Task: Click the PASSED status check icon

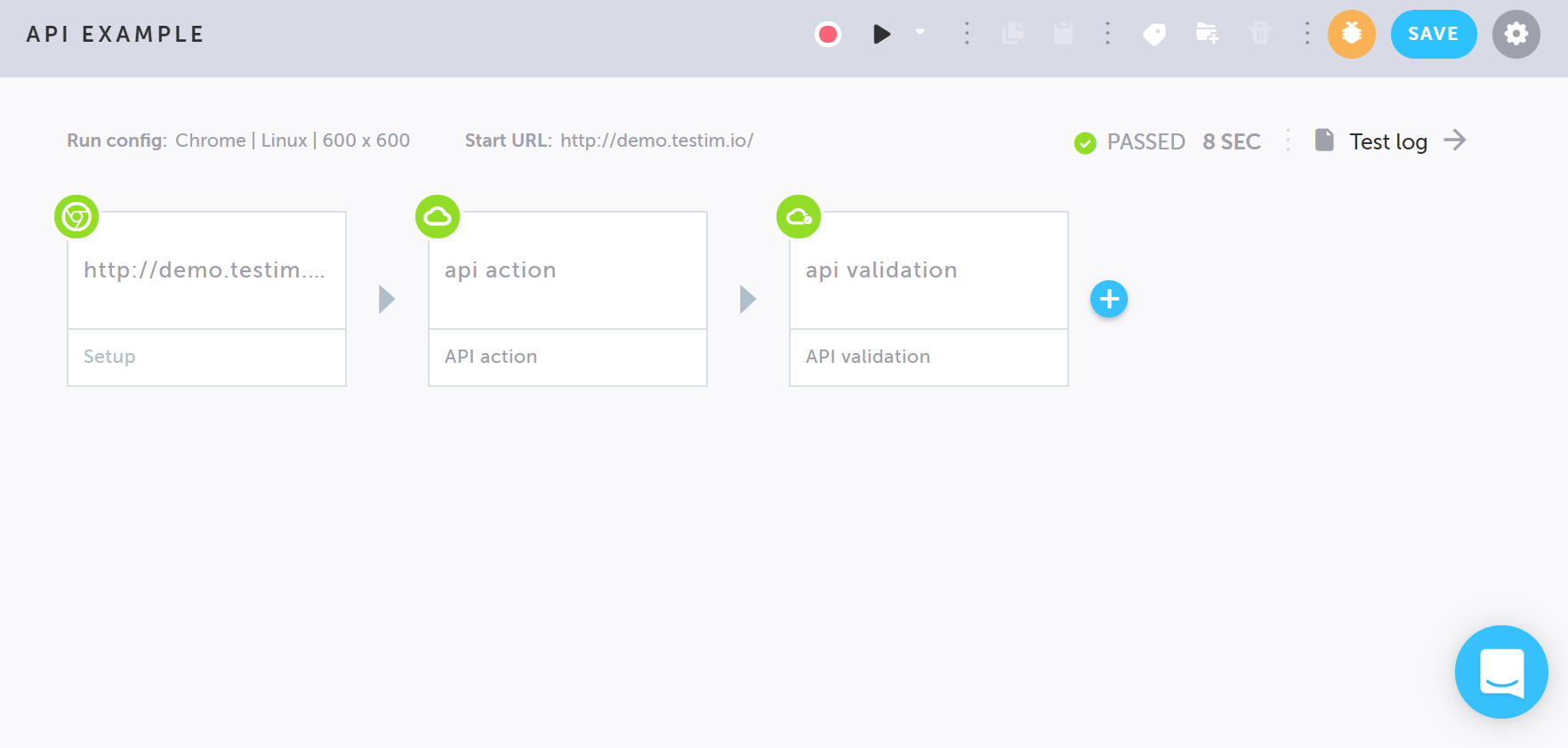Action: 1085,142
